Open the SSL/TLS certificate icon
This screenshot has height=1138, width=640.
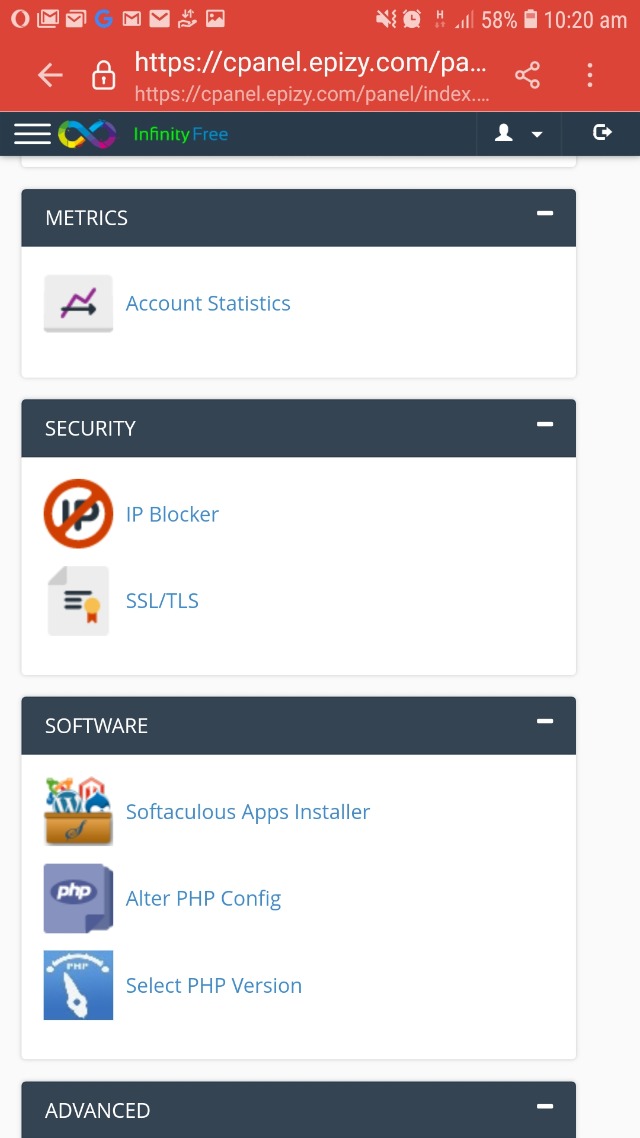point(78,601)
